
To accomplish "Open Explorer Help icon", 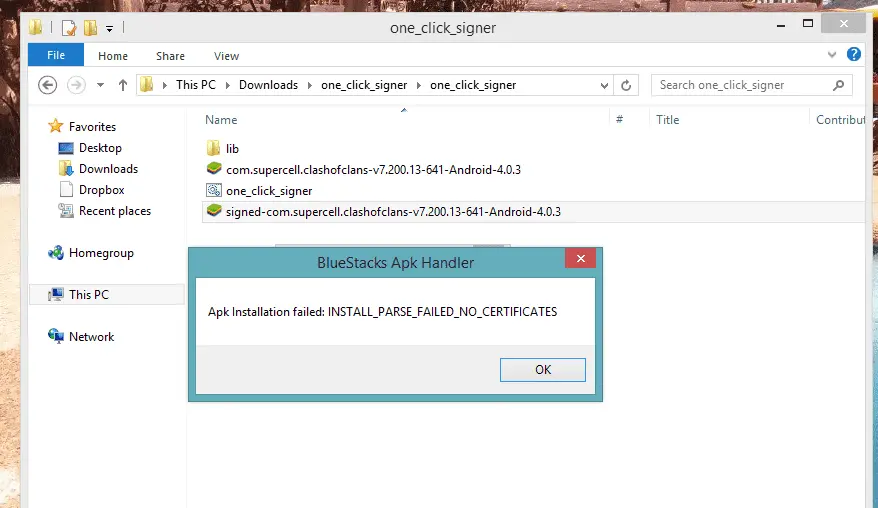I will pos(853,54).
